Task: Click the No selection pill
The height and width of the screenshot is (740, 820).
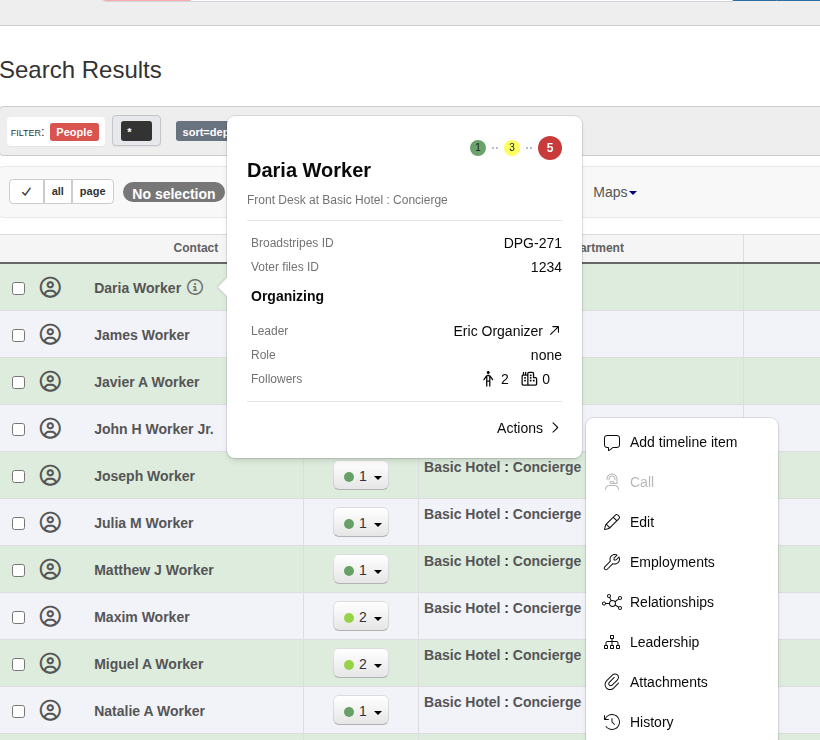Action: (x=173, y=192)
